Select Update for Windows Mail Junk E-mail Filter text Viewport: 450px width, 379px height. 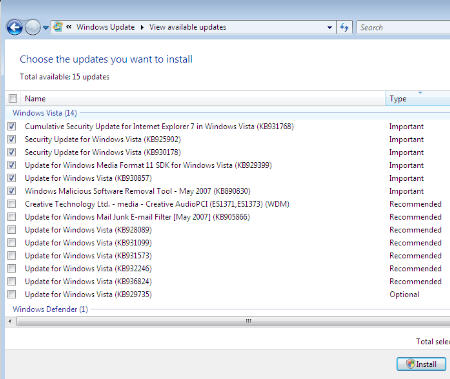(x=137, y=217)
